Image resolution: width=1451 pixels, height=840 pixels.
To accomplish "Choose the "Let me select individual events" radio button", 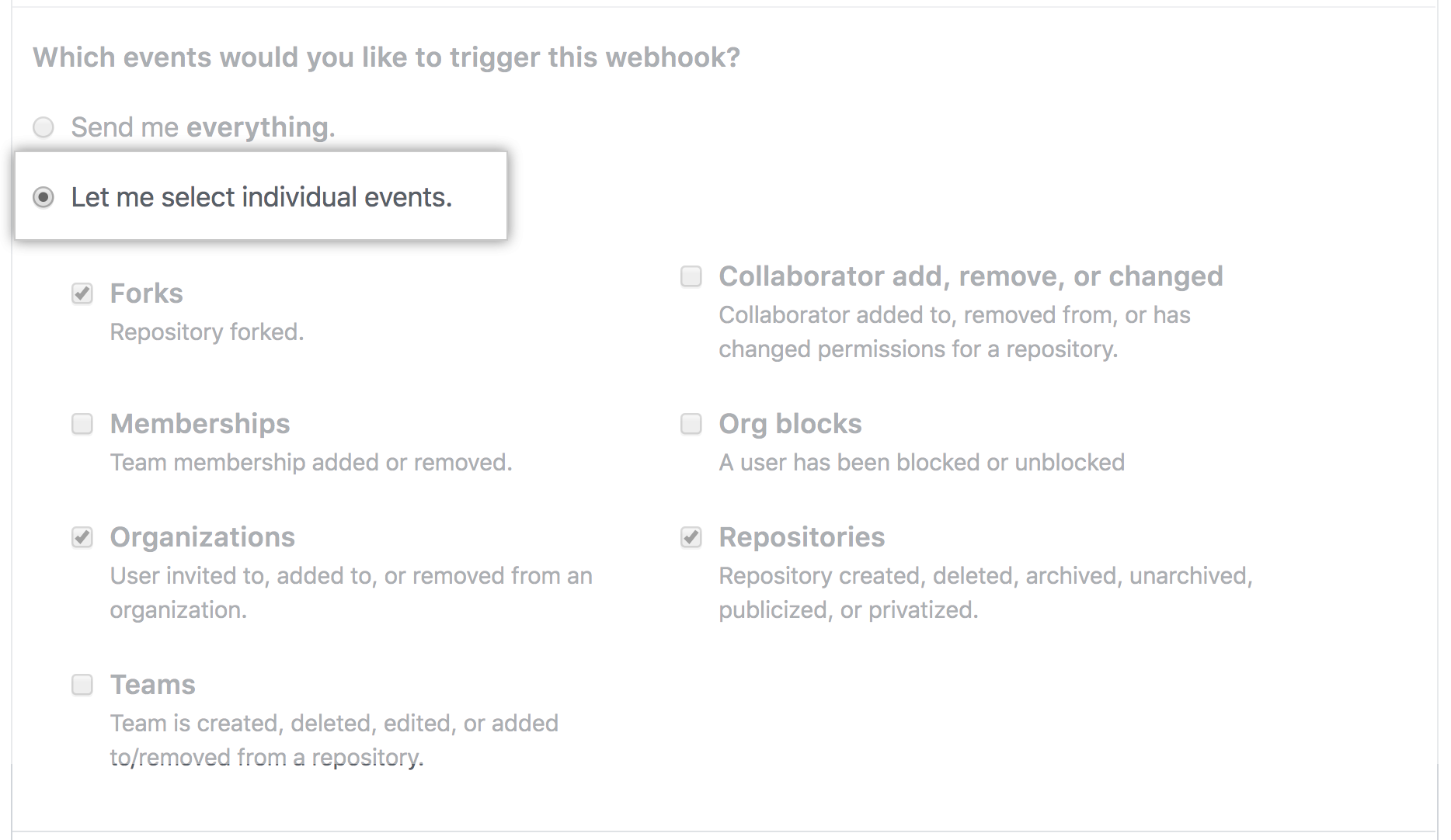I will [x=43, y=198].
